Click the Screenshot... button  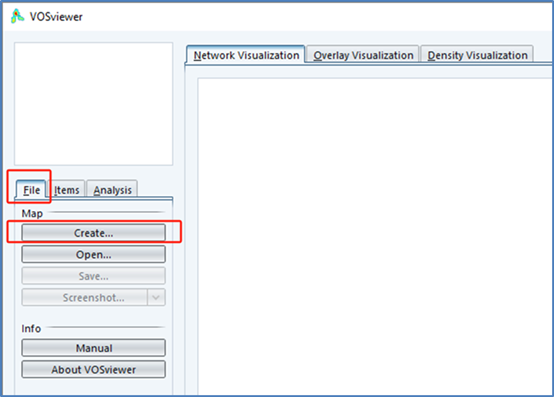click(x=85, y=297)
